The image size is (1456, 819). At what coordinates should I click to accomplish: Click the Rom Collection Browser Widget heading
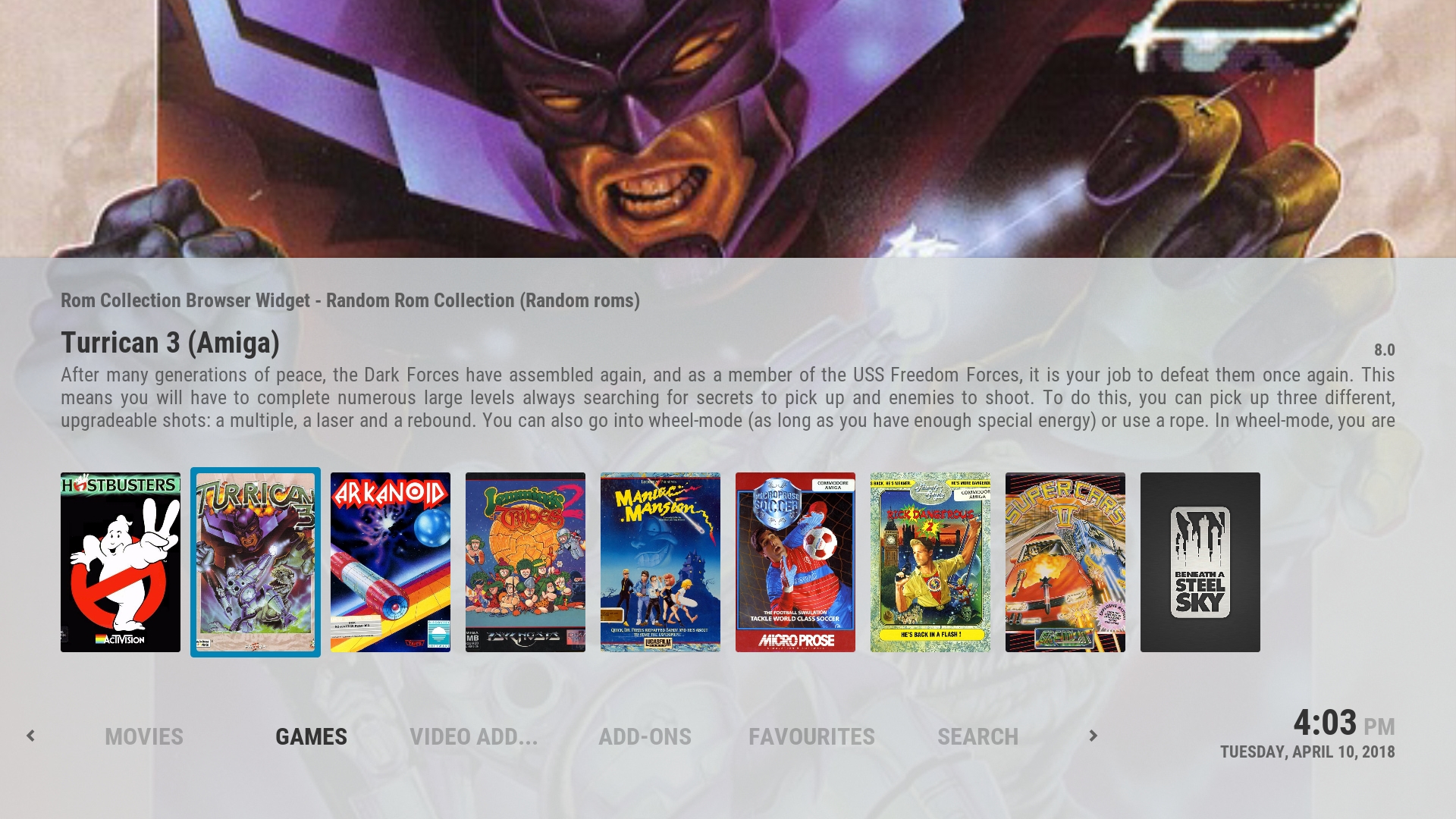350,300
